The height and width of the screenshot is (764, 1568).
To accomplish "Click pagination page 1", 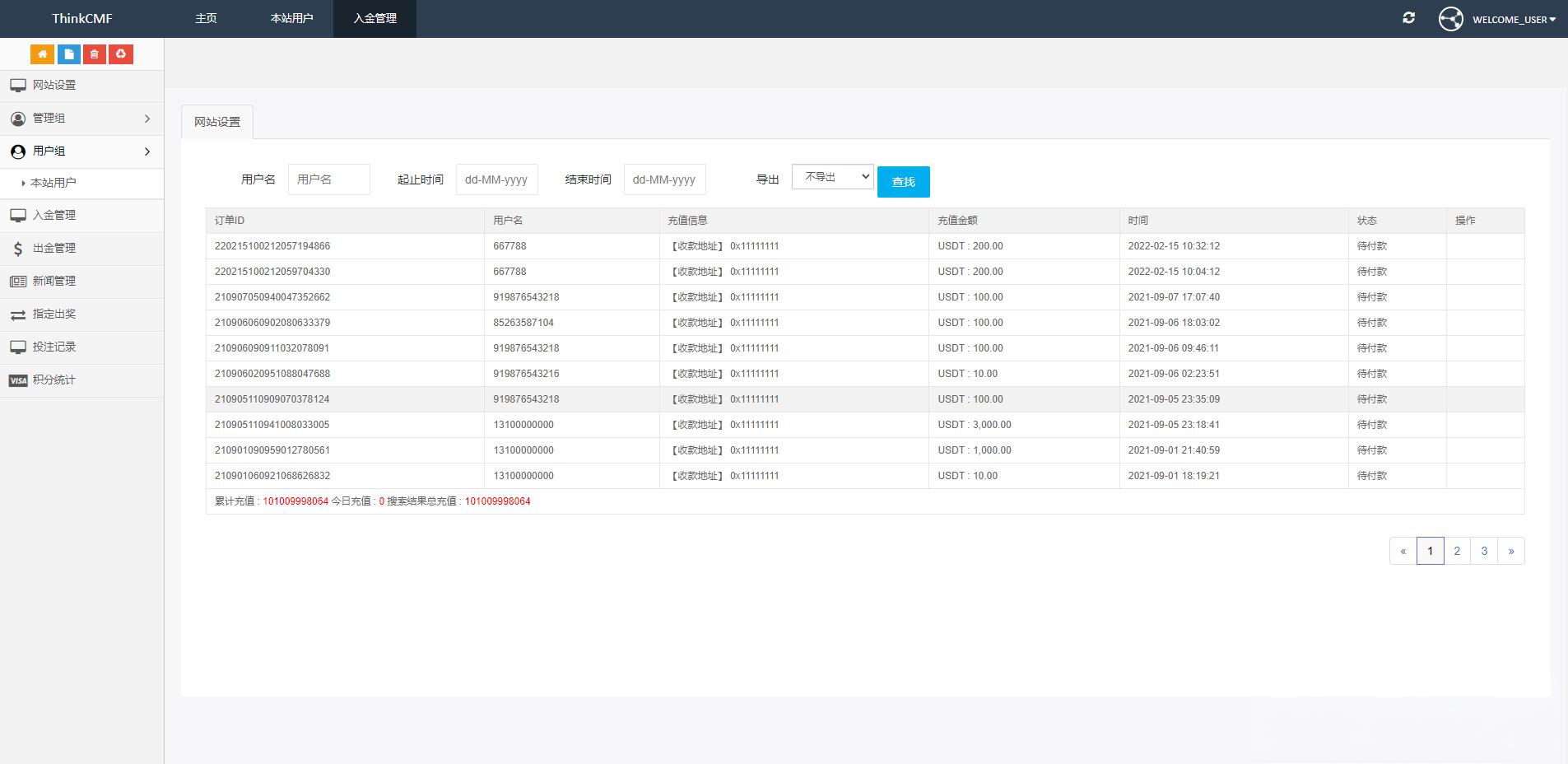I will click(x=1430, y=551).
